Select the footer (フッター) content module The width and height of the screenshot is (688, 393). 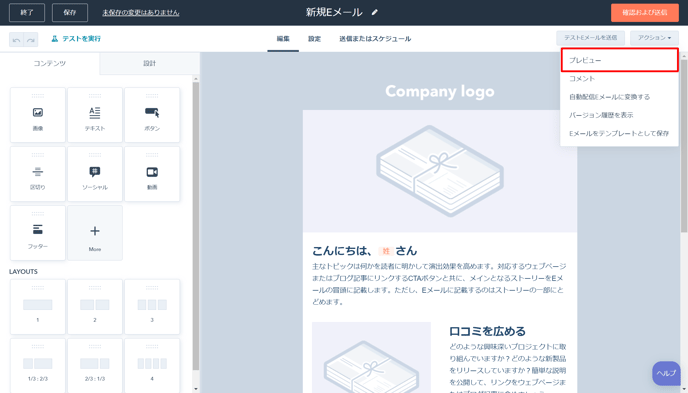(x=38, y=233)
